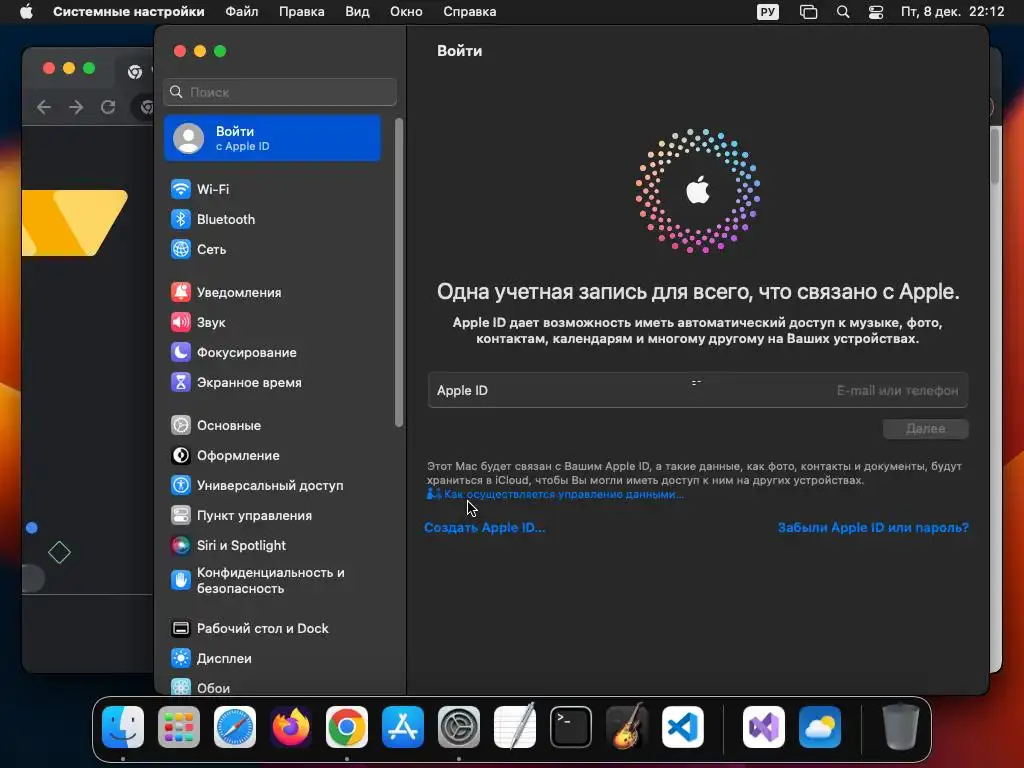Open Trash from the Dock
This screenshot has height=768, width=1024.
[x=901, y=727]
